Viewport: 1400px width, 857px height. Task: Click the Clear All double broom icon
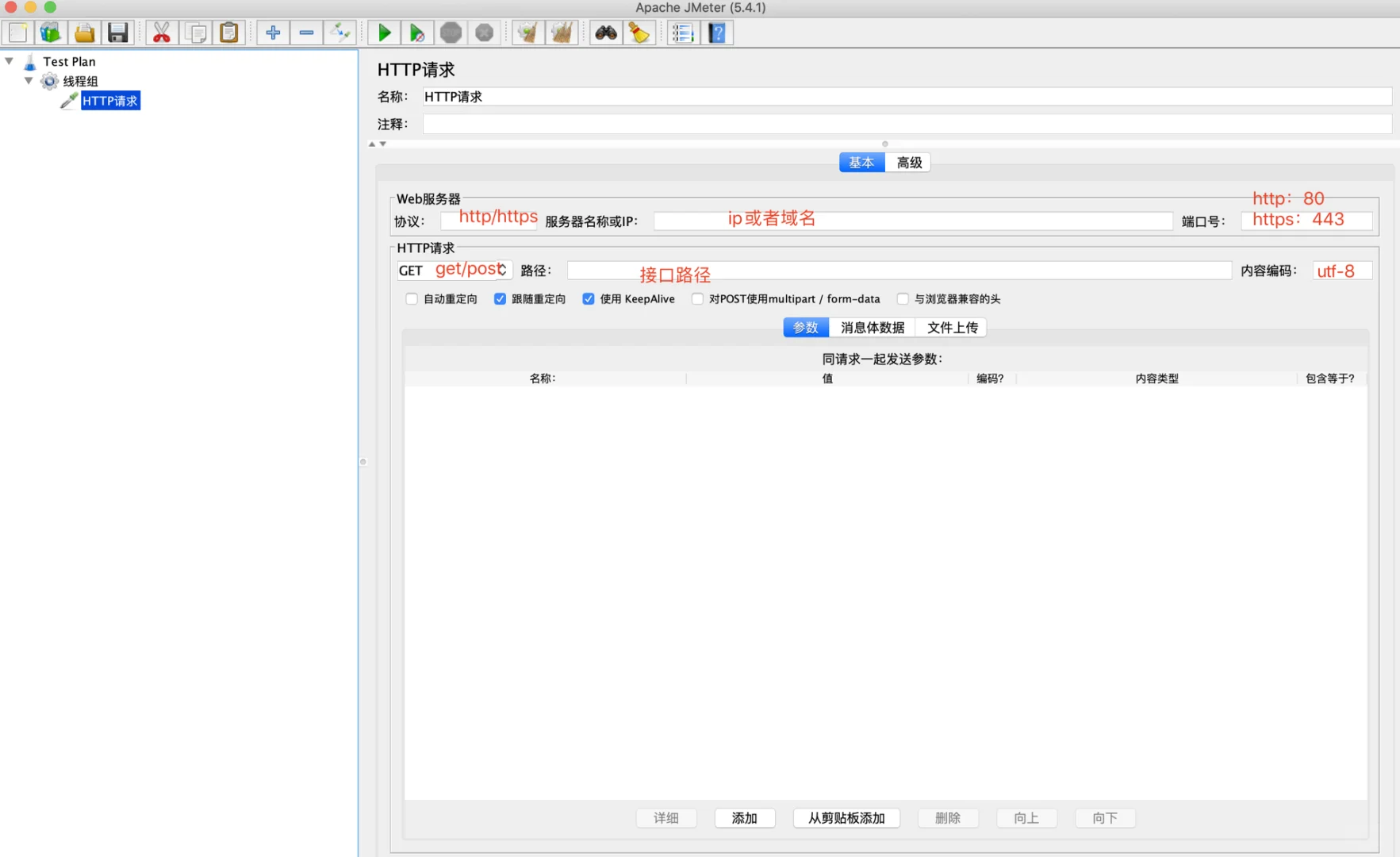point(562,33)
